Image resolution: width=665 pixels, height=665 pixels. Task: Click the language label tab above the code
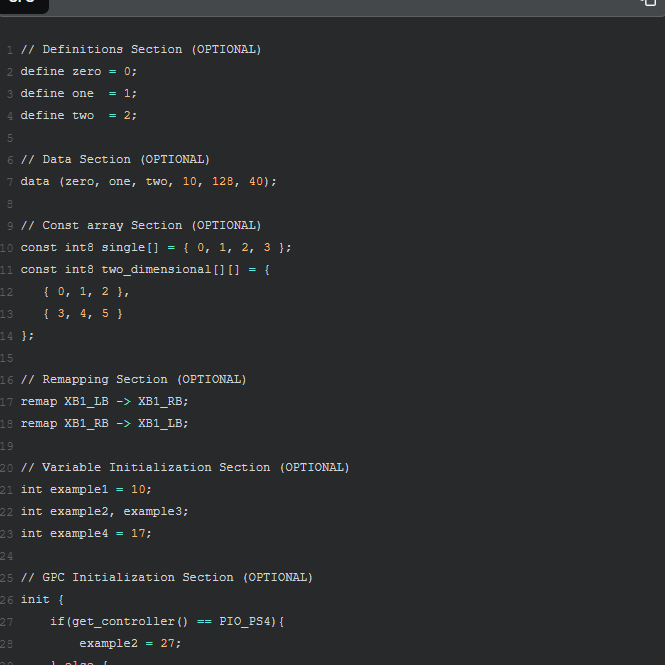coord(22,4)
